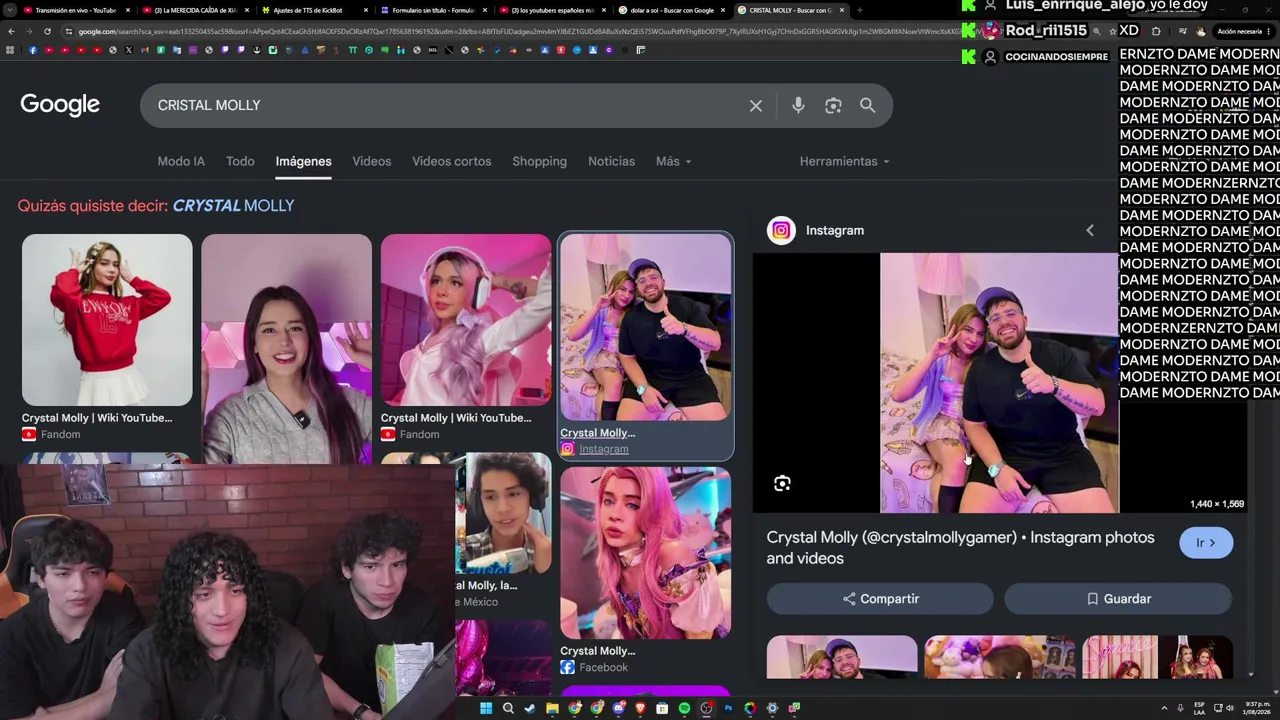Open taskbar Search
This screenshot has height=720, width=1280.
pyautogui.click(x=508, y=708)
